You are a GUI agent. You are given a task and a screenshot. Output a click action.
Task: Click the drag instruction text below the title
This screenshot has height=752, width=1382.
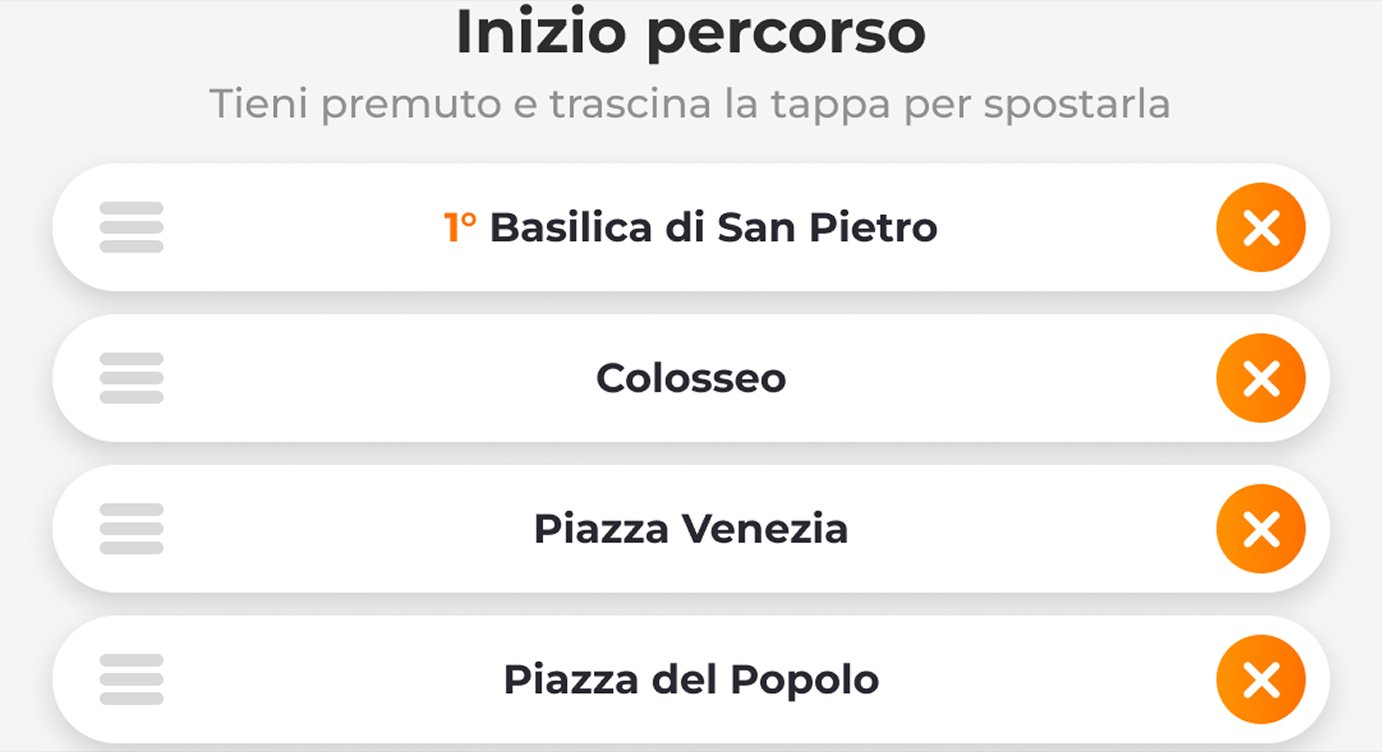[x=690, y=103]
